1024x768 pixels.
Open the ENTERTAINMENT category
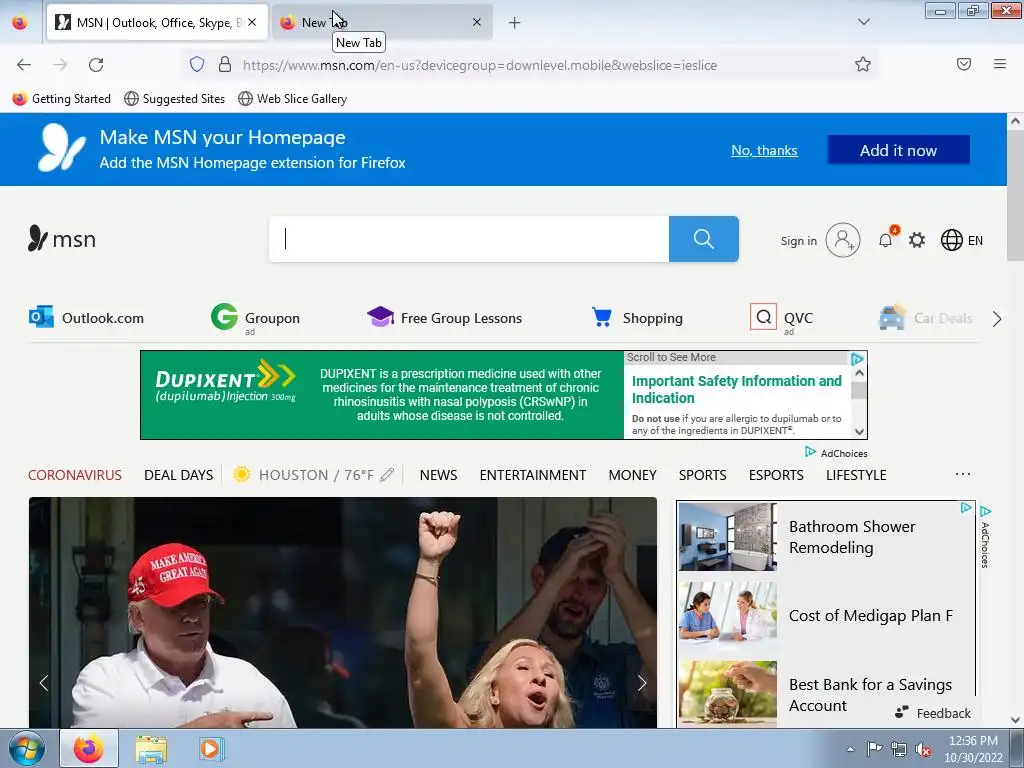pyautogui.click(x=533, y=475)
